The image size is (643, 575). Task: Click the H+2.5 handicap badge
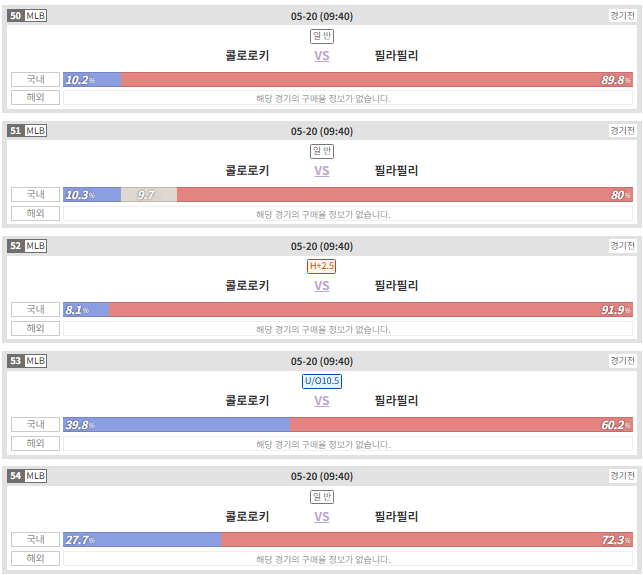coord(322,266)
